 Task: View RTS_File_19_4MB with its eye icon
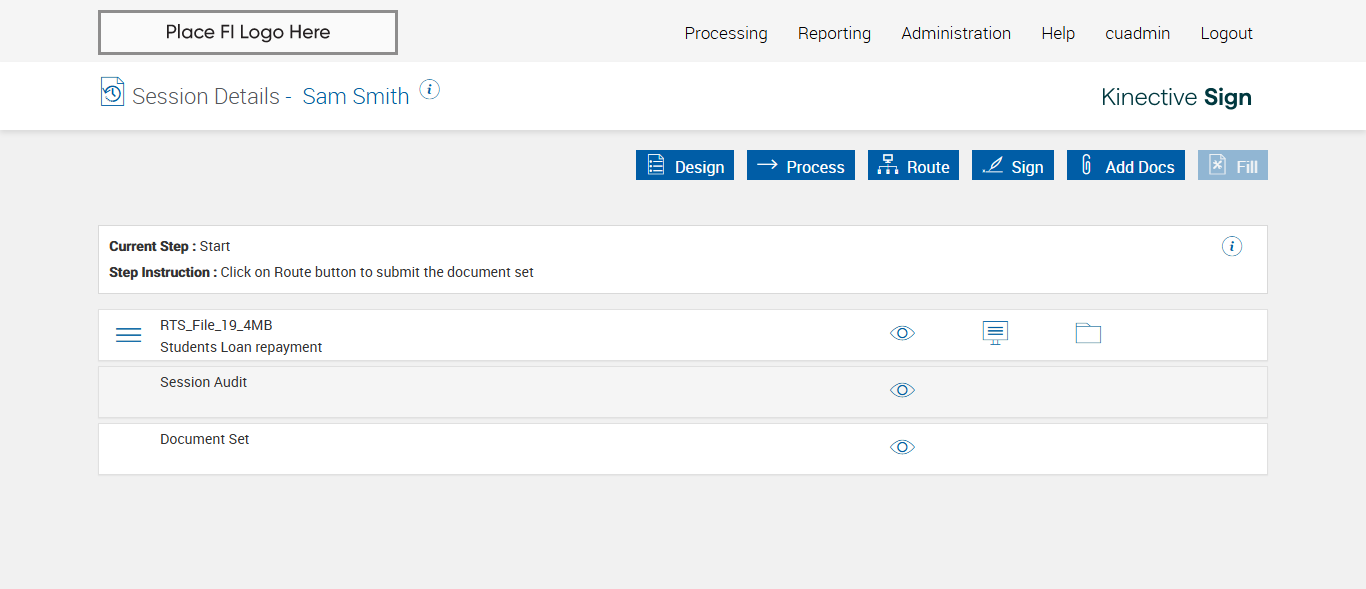[902, 333]
